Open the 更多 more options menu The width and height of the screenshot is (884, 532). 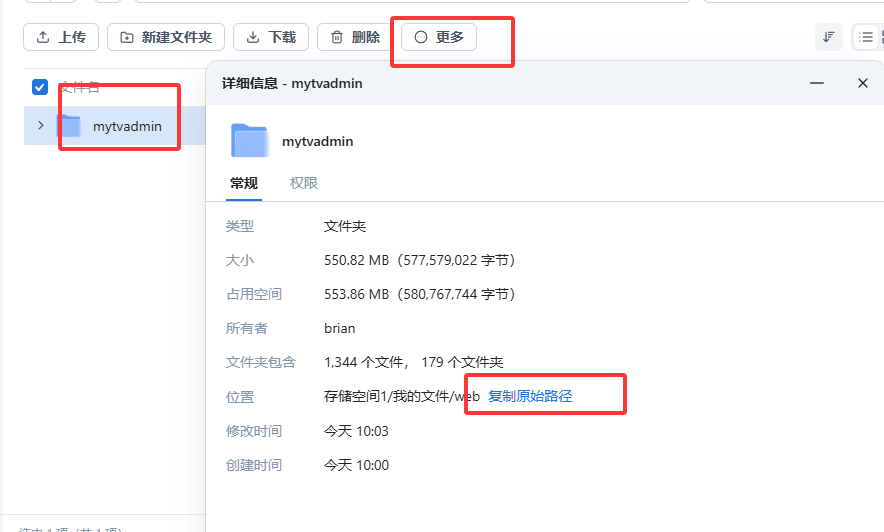coord(439,37)
